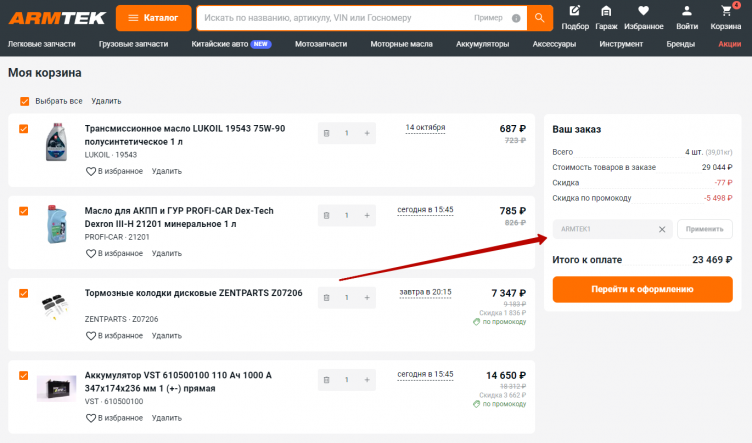
Task: Open Масло для АКПП PROFI-CAR product title
Action: coord(179,217)
